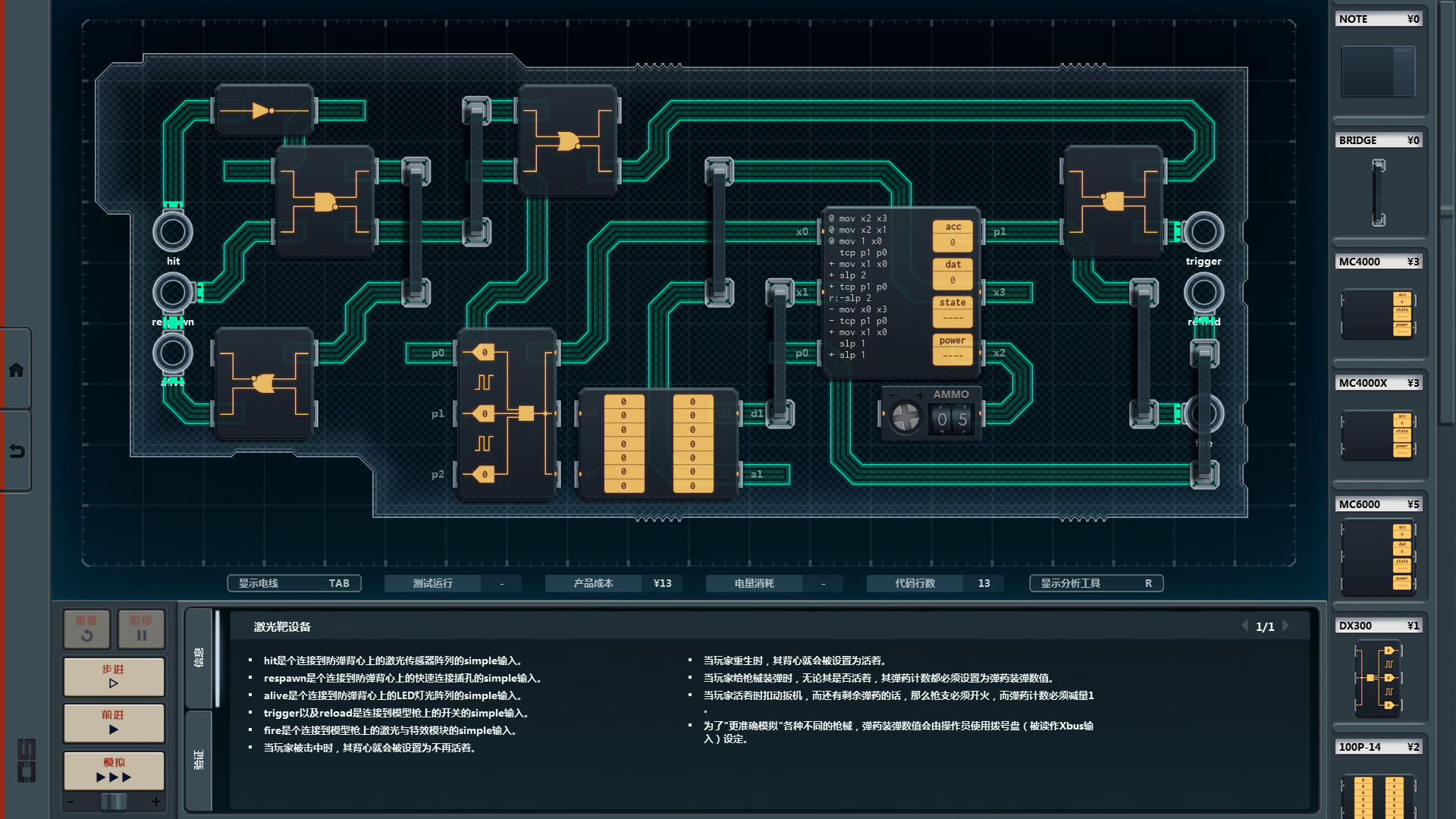
Task: Select the NOTE part thumbnail
Action: (x=1378, y=71)
